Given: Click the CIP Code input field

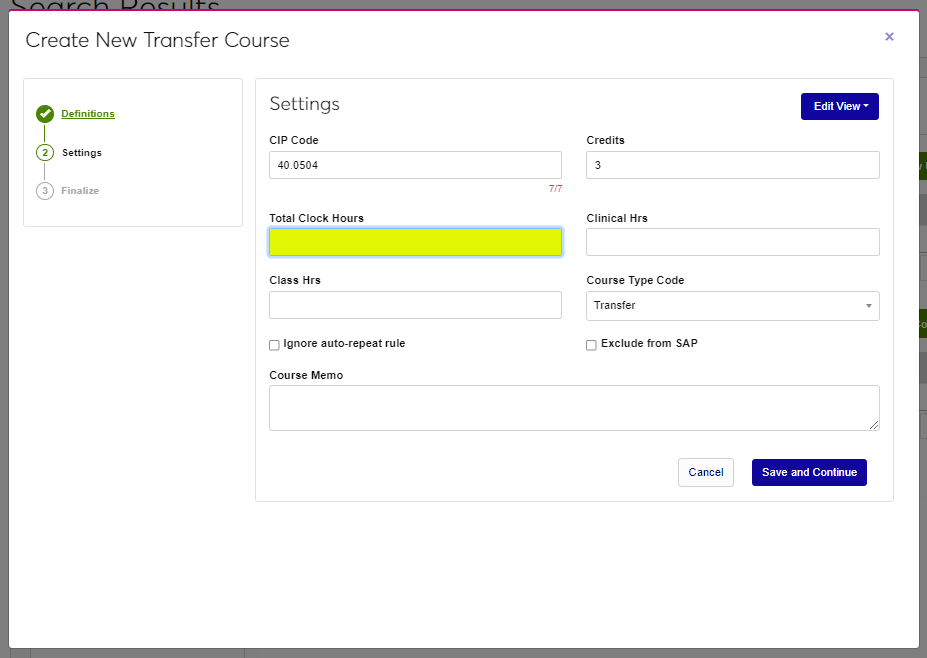Looking at the screenshot, I should pyautogui.click(x=415, y=165).
